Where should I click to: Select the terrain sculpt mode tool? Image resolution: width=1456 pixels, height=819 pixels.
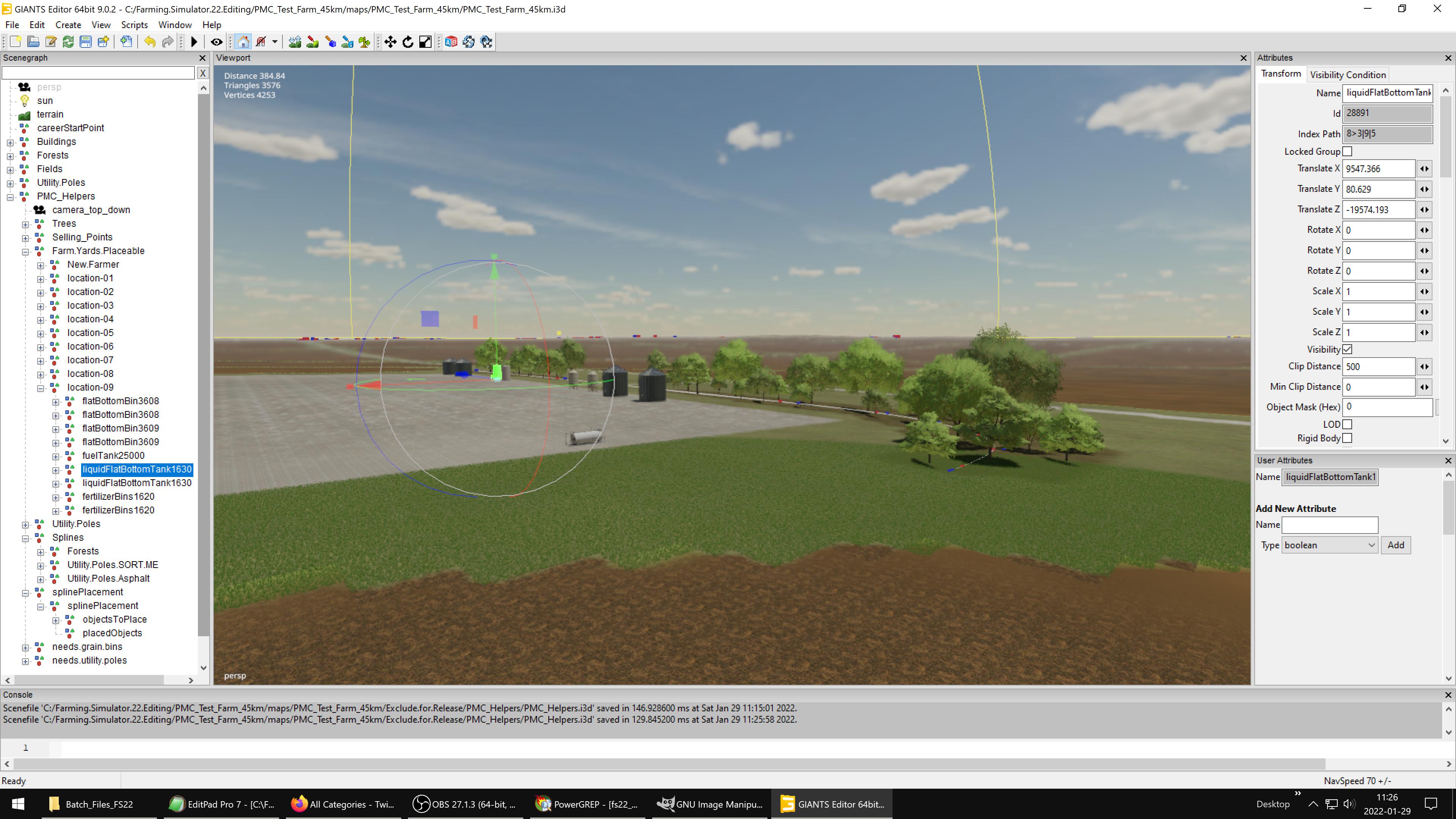point(295,42)
